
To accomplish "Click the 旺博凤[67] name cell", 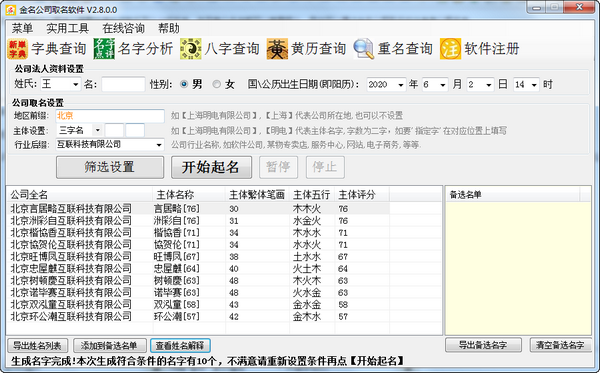I will (x=176, y=257).
